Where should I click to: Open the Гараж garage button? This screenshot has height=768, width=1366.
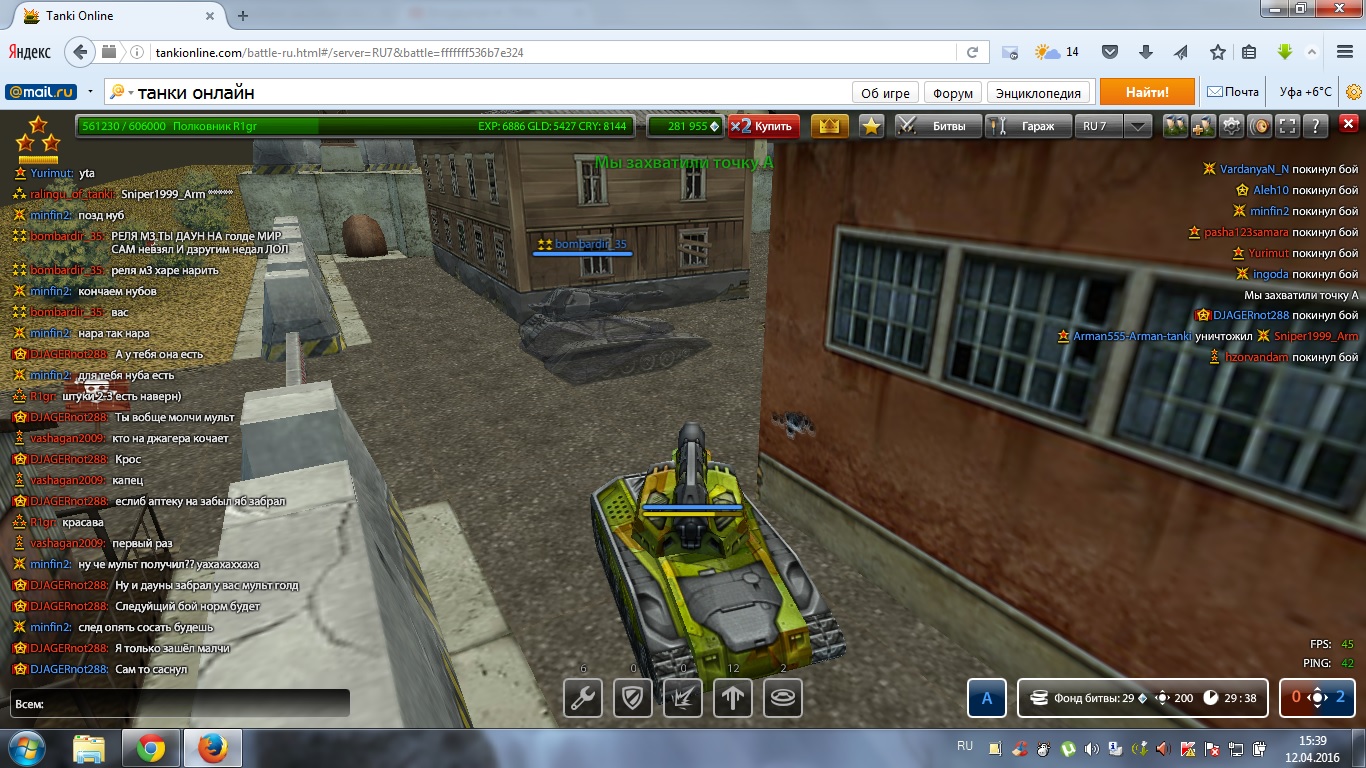point(1027,126)
